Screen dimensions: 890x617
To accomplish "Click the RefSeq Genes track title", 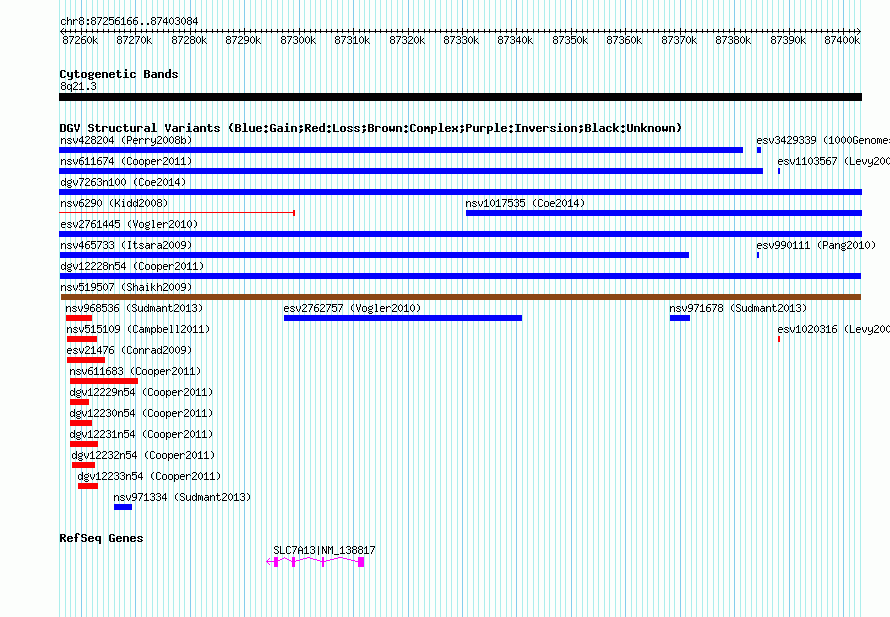I will 101,538.
